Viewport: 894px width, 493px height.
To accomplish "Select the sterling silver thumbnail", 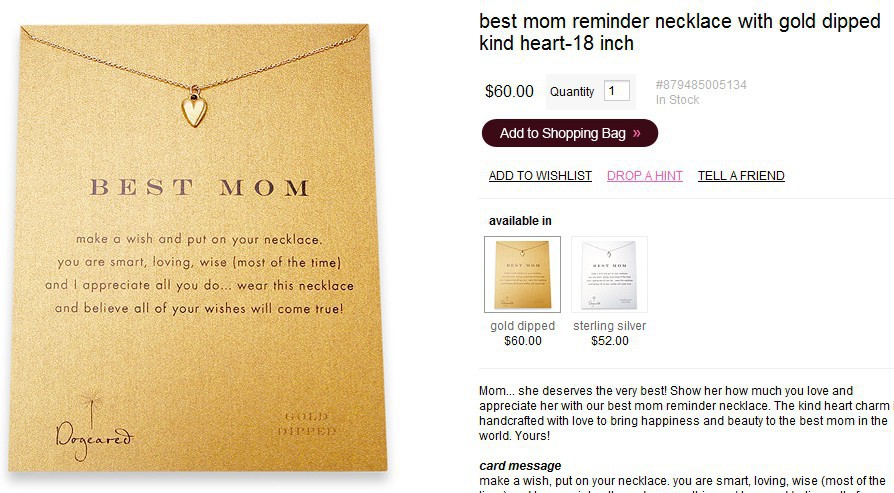I will tap(609, 274).
